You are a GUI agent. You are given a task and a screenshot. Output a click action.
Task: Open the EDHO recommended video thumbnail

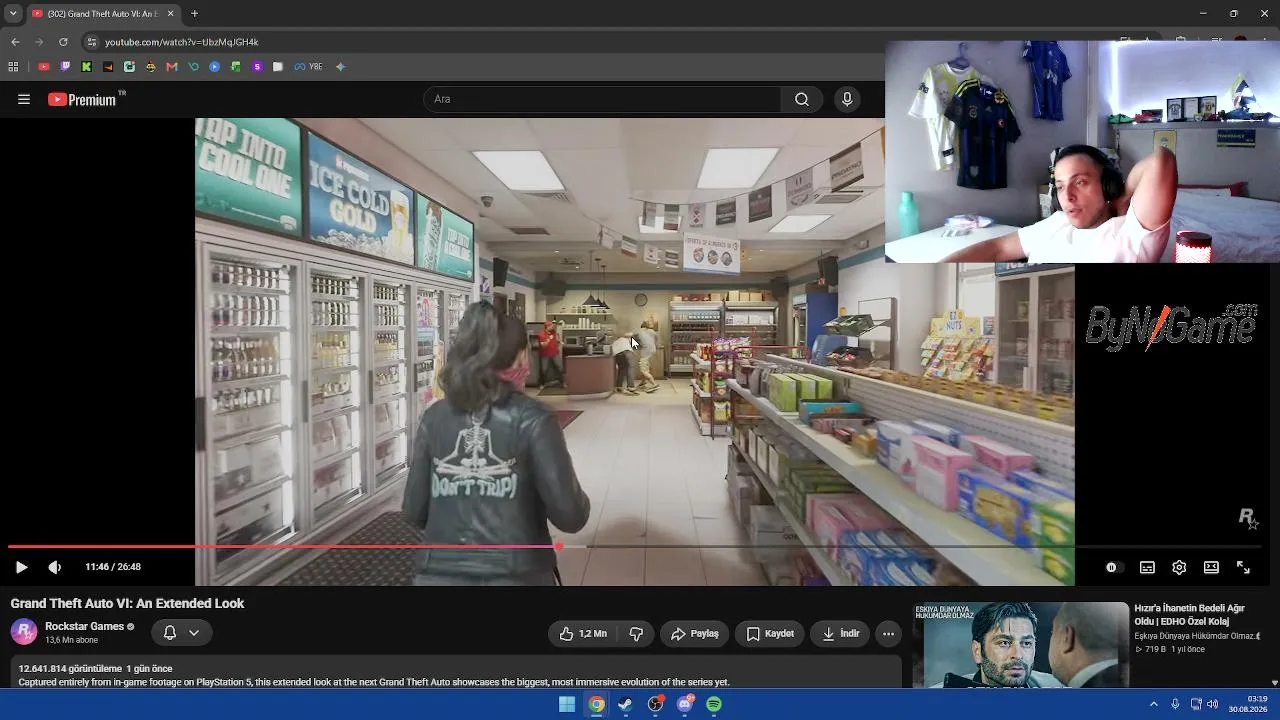click(1020, 644)
